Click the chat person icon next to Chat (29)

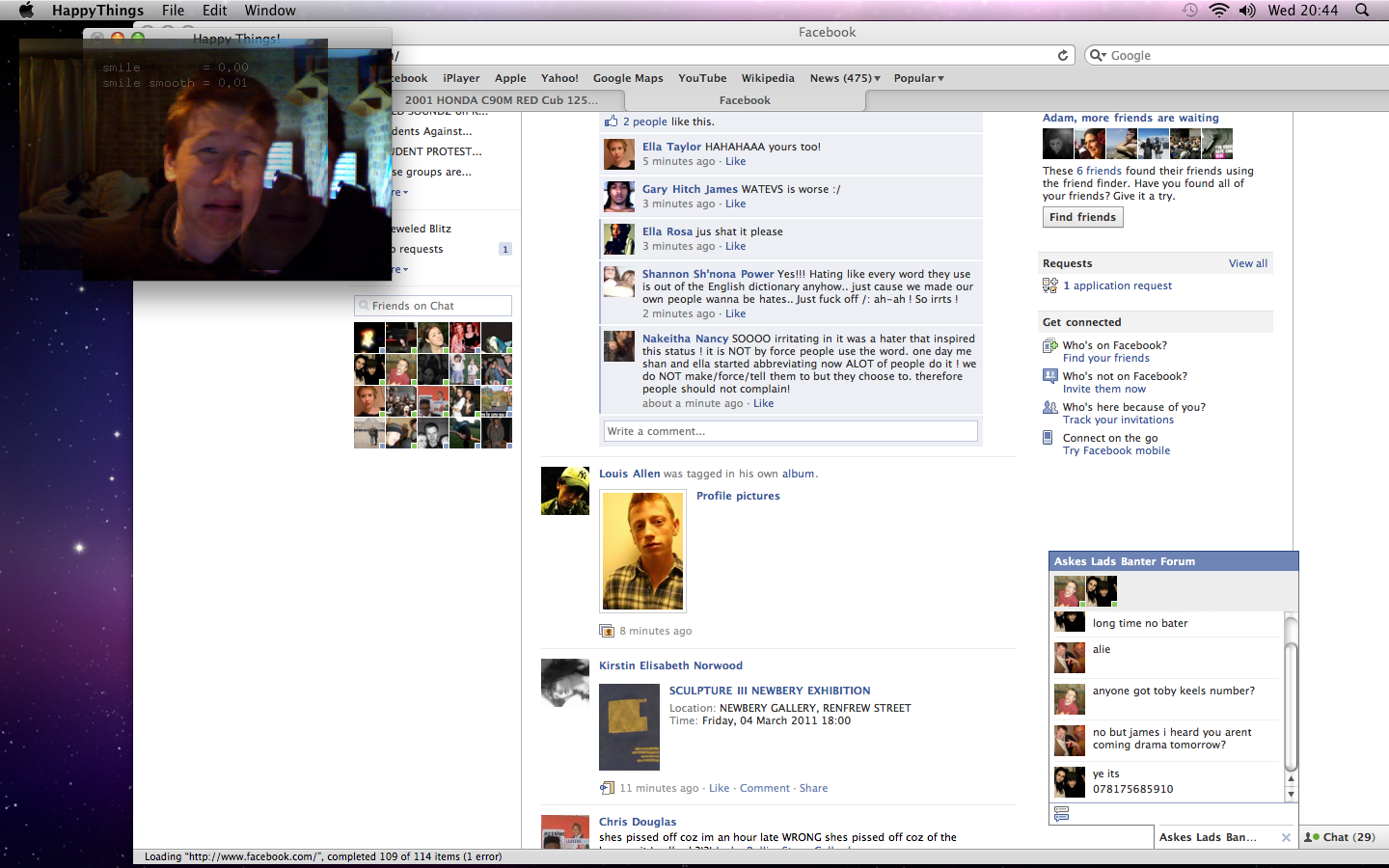1312,837
